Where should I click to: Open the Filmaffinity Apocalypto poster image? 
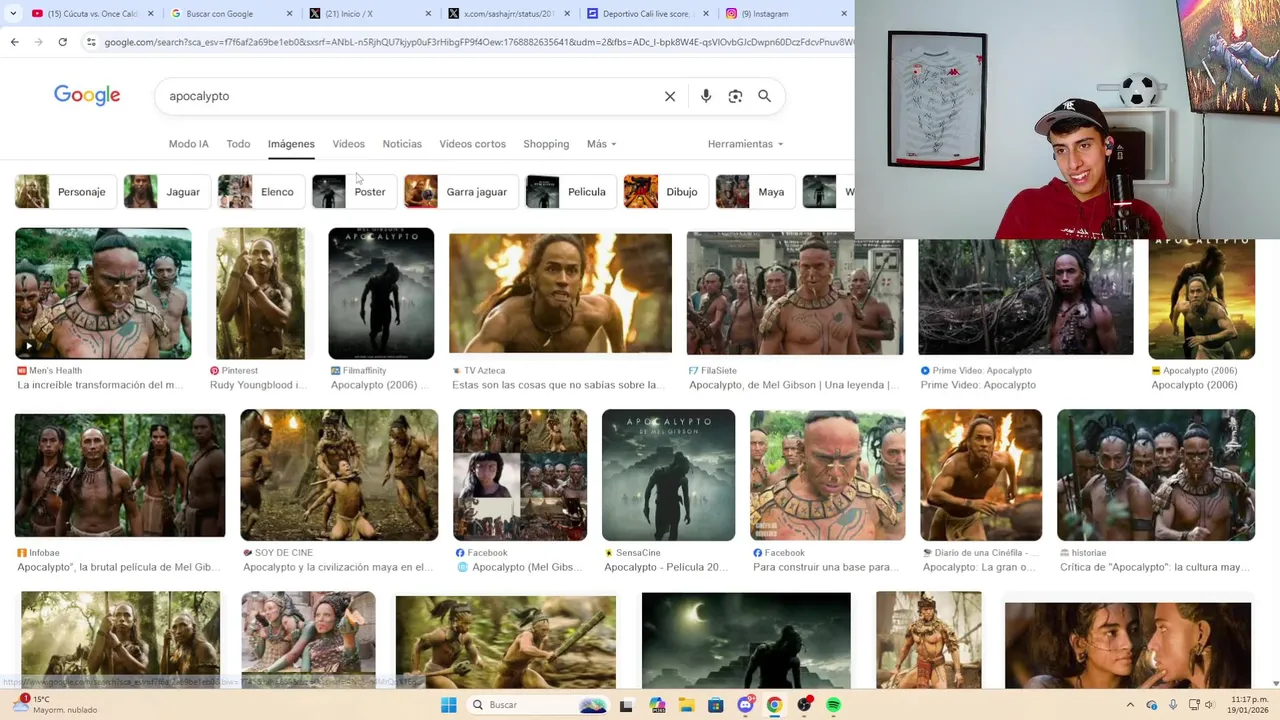381,293
